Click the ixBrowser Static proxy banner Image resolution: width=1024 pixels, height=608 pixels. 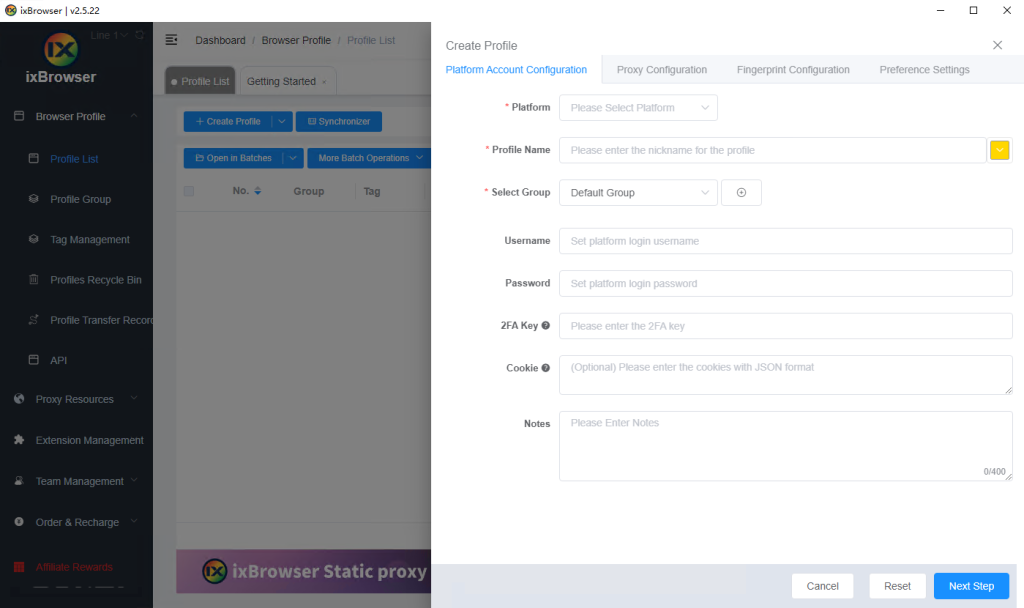304,571
